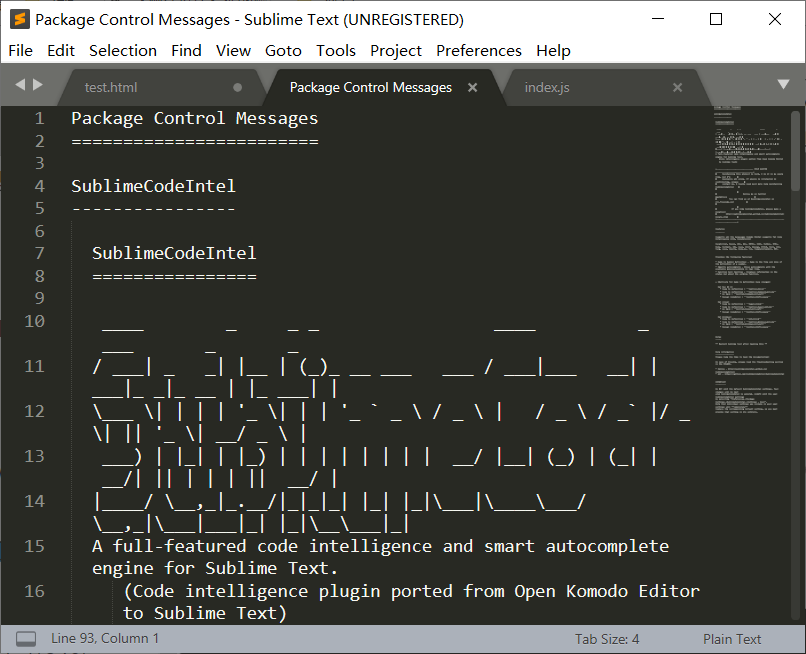
Task: Click line number 1 in gutter
Action: click(x=40, y=119)
